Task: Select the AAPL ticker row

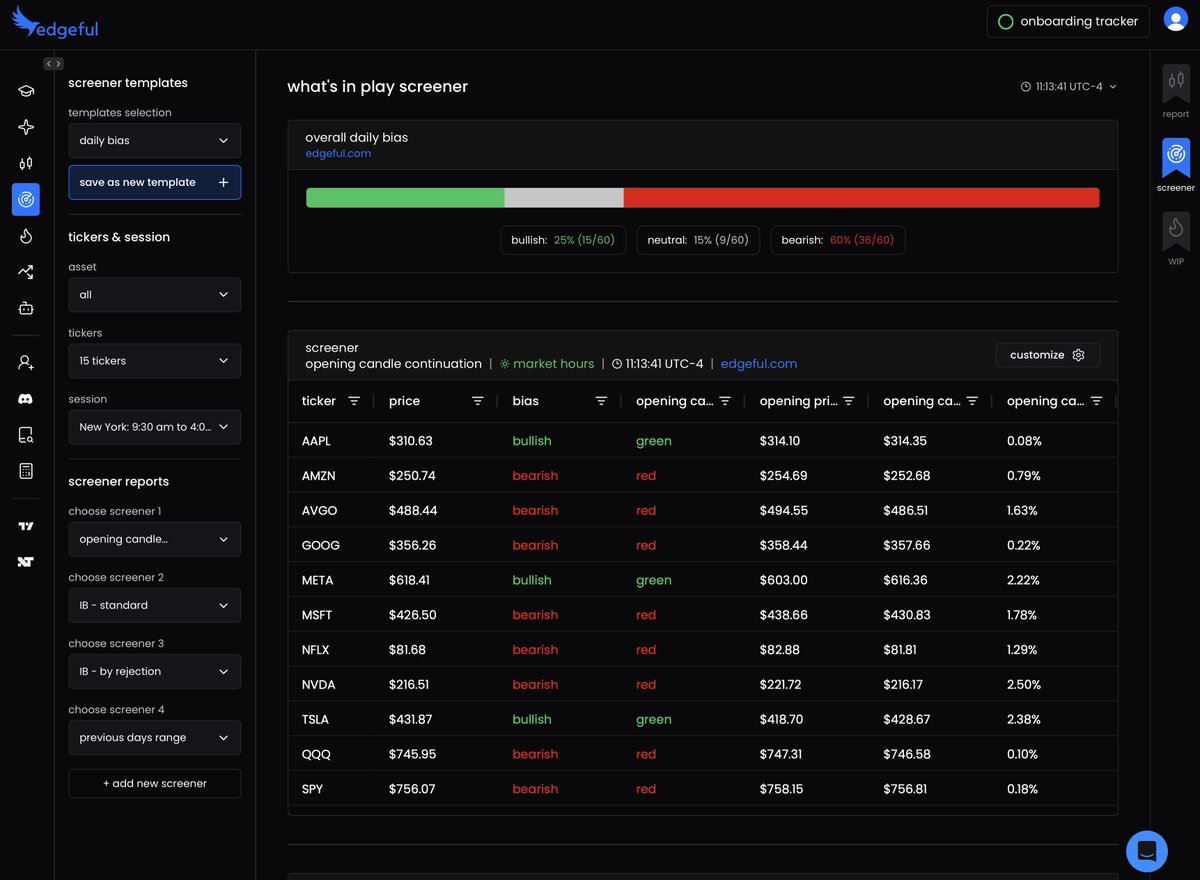Action: [x=702, y=441]
